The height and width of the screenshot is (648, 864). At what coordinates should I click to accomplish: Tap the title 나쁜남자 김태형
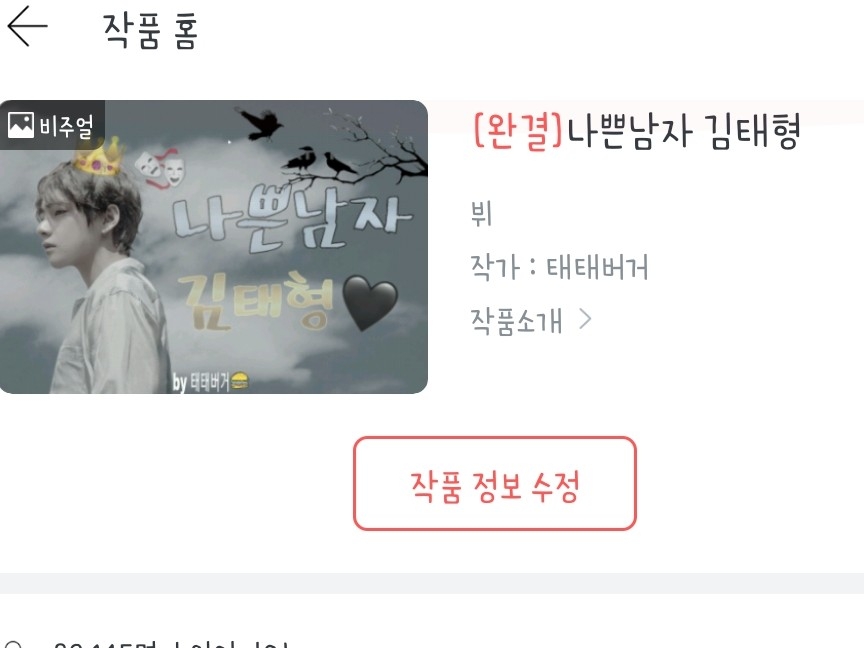pyautogui.click(x=684, y=132)
